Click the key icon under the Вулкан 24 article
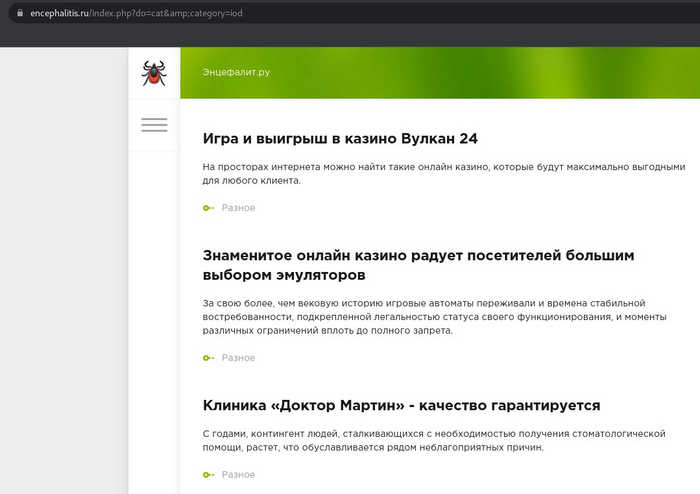Image resolution: width=700 pixels, height=494 pixels. pyautogui.click(x=208, y=208)
